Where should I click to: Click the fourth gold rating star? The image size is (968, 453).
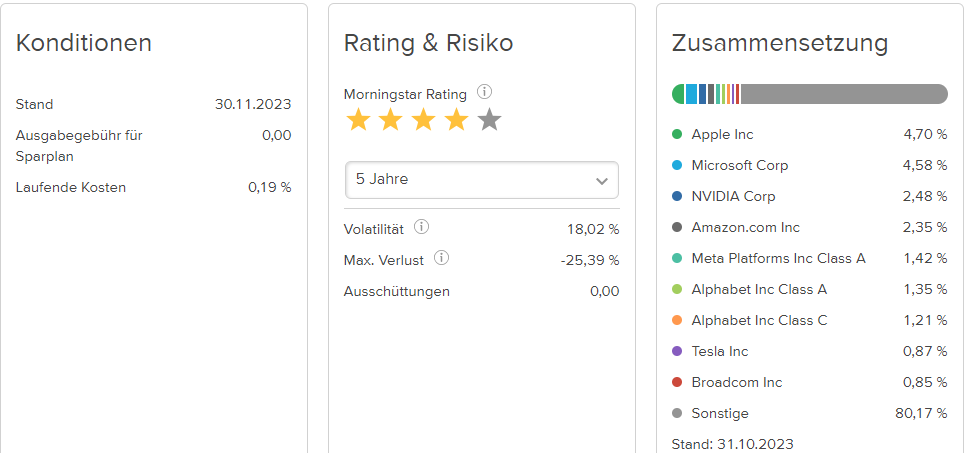[456, 121]
